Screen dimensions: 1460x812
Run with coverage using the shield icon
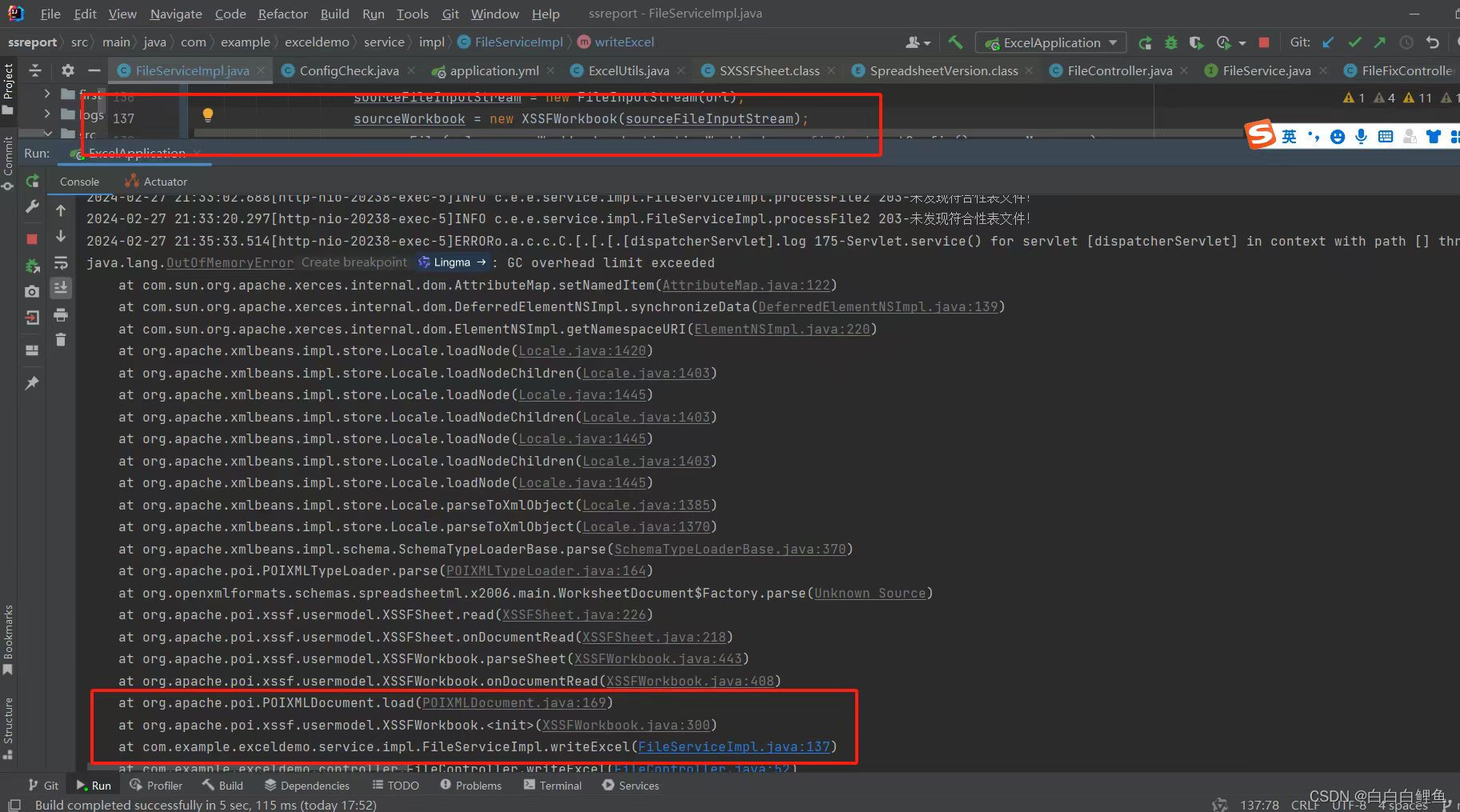1194,42
